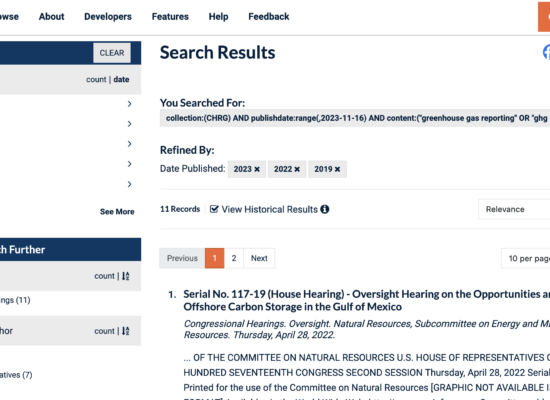Open the Relevance sort dropdown
The height and width of the screenshot is (400, 550).
pyautogui.click(x=514, y=209)
